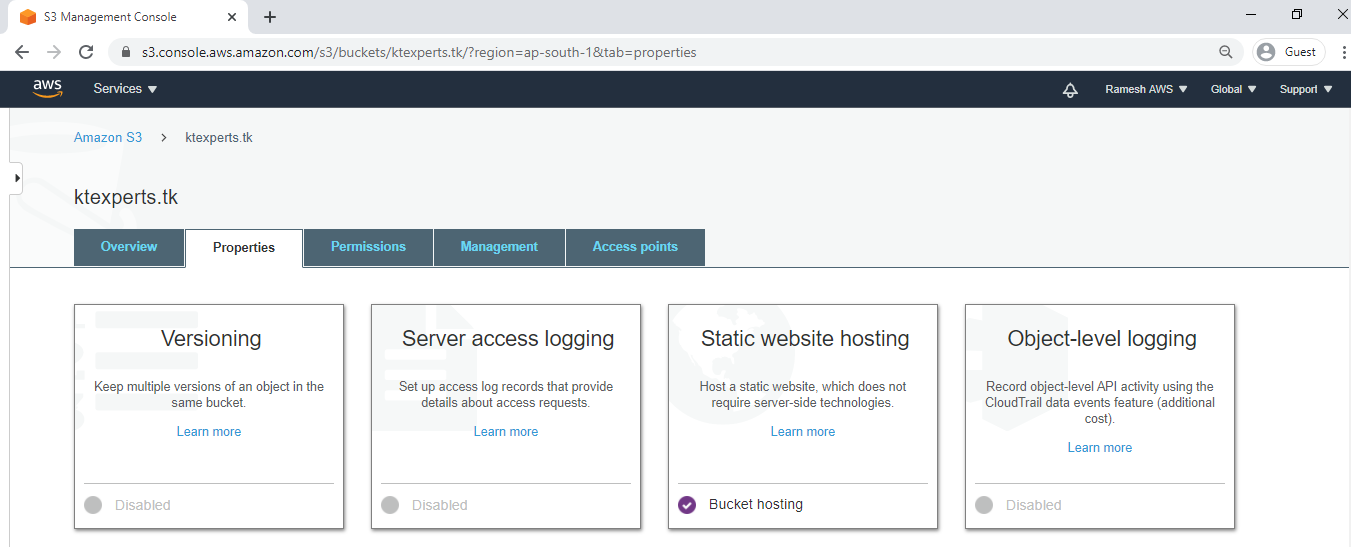Switch to the Overview tab
This screenshot has height=547, width=1351.
[129, 247]
